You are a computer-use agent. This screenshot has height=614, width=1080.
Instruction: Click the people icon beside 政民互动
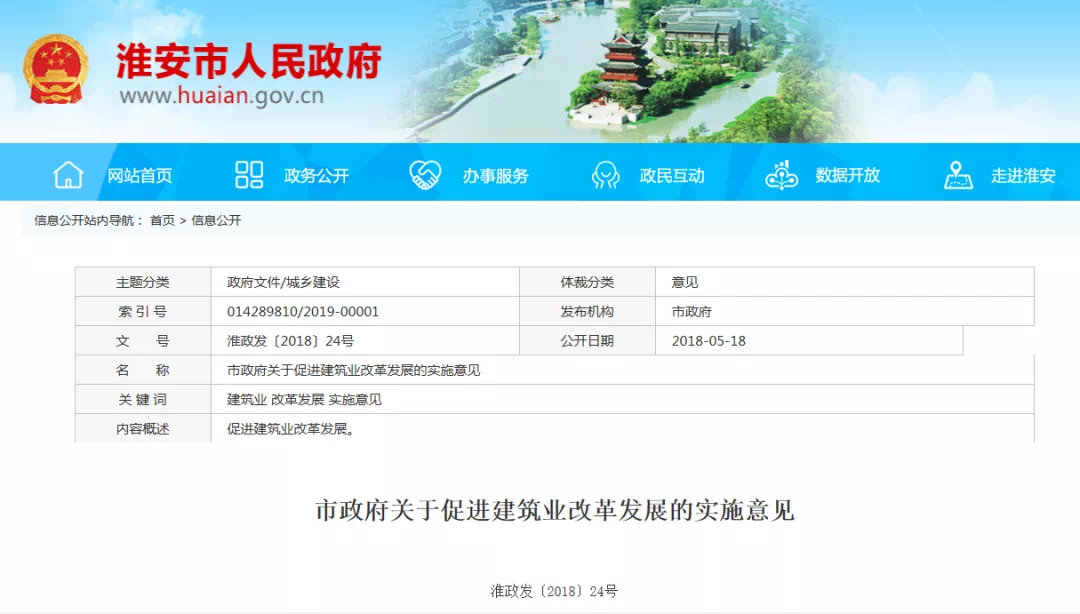click(605, 174)
